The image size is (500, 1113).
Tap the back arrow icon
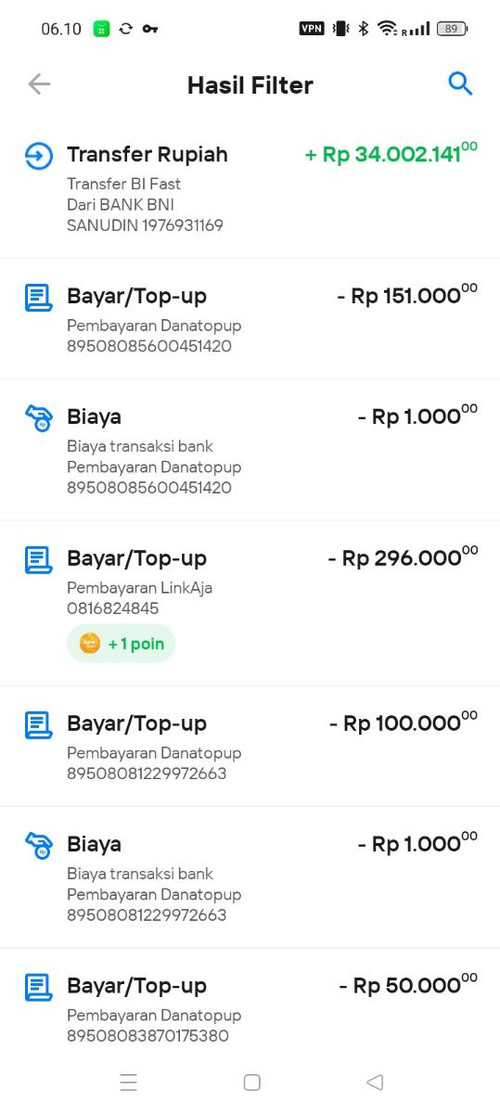39,84
